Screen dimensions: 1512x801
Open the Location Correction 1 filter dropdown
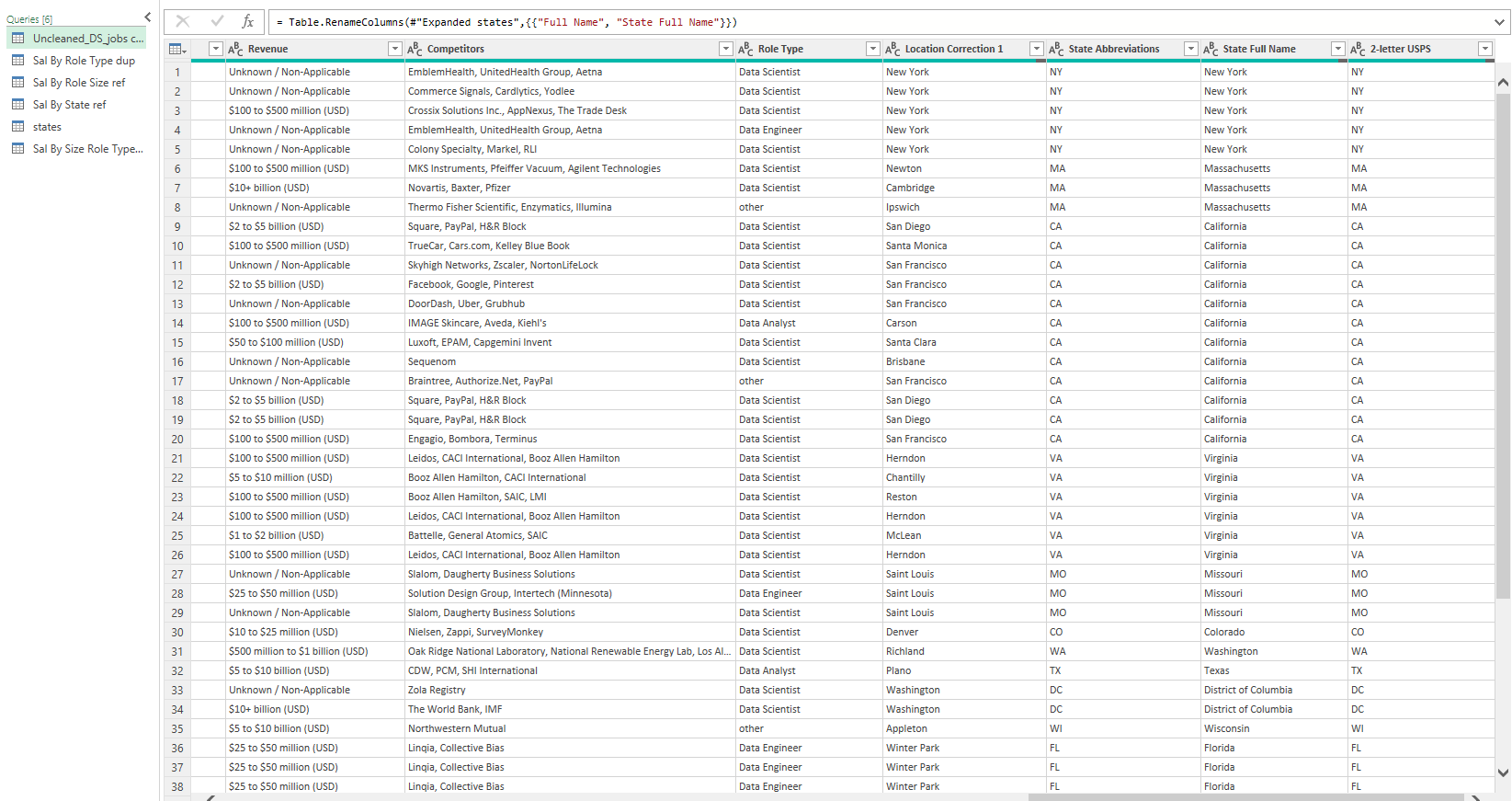point(1037,49)
